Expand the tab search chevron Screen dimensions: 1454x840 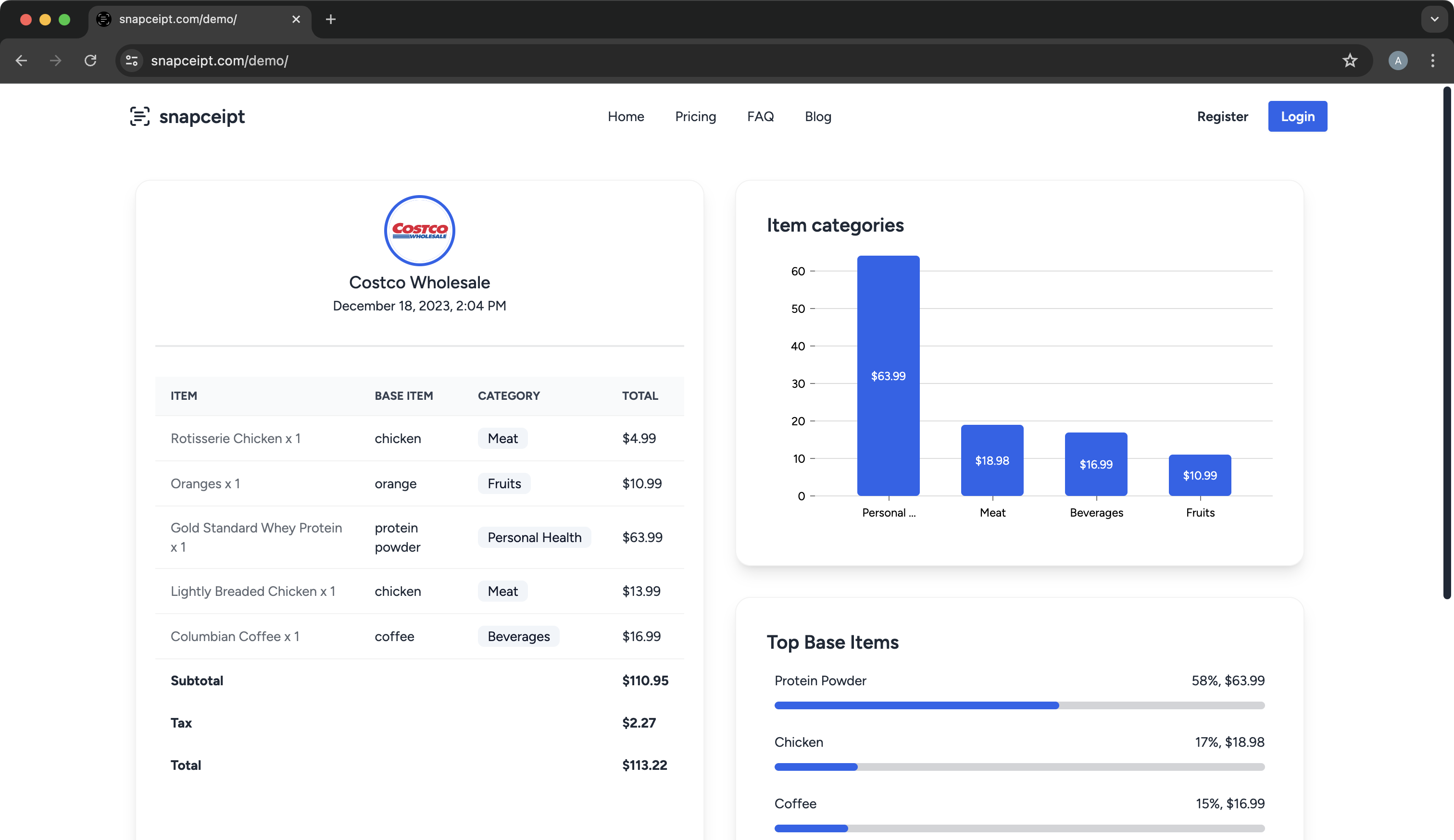[x=1434, y=19]
